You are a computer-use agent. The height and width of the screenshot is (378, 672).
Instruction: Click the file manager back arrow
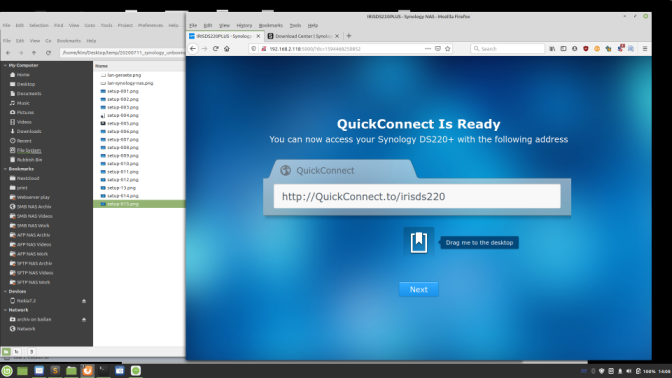[8, 53]
